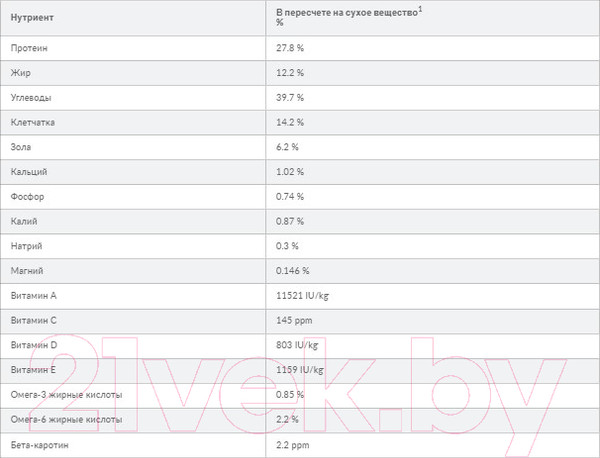Click the 1.02 % calcium value
The width and height of the screenshot is (600, 458).
point(290,172)
